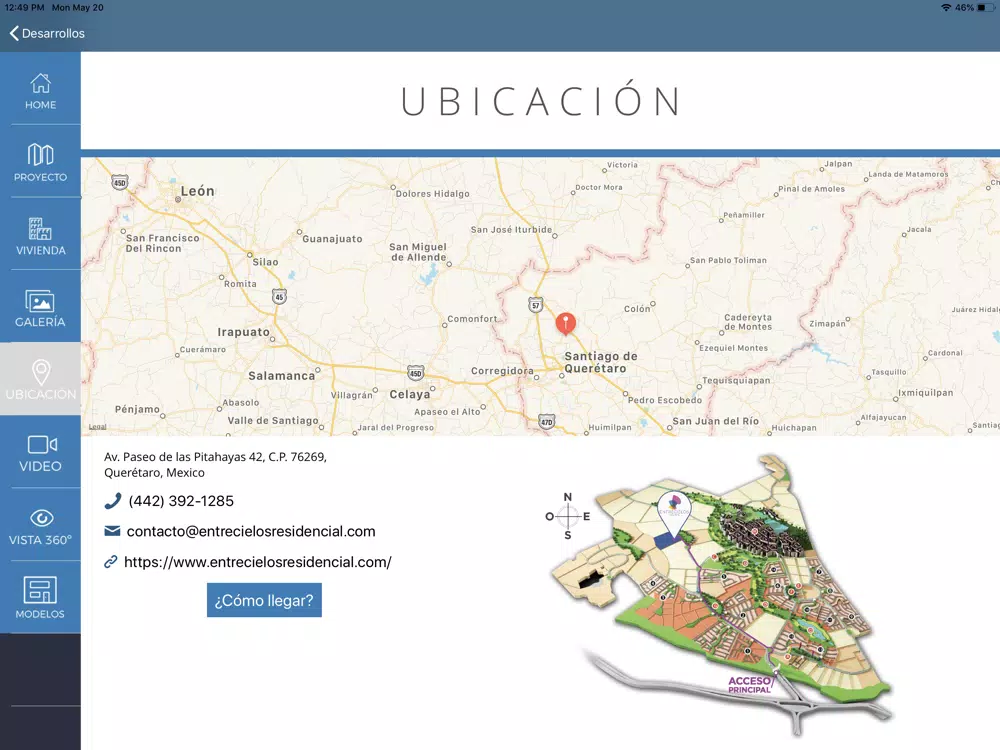Call the phone number (442) 392-1285

181,501
